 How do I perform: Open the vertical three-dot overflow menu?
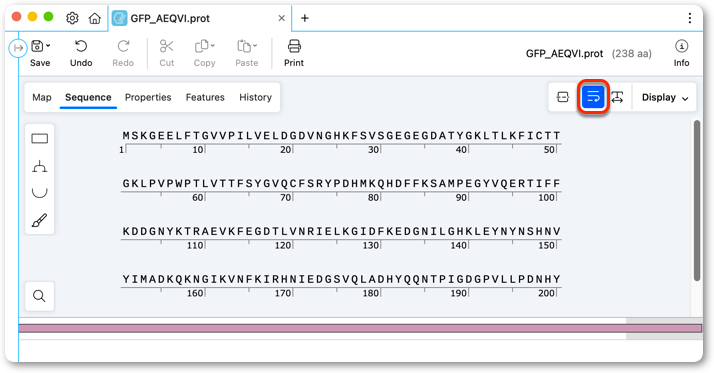tap(690, 18)
